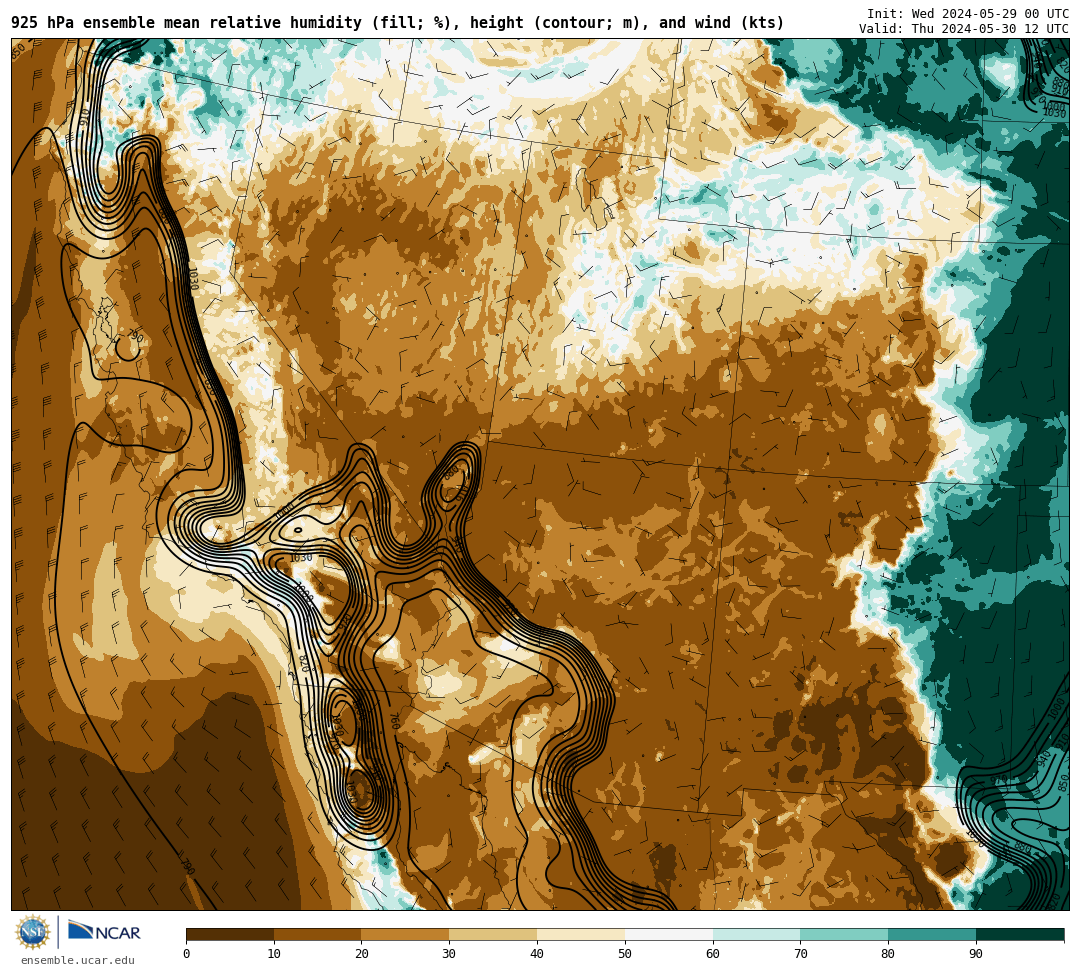Select the 20-30% humidity colorbar swatch

[x=406, y=934]
